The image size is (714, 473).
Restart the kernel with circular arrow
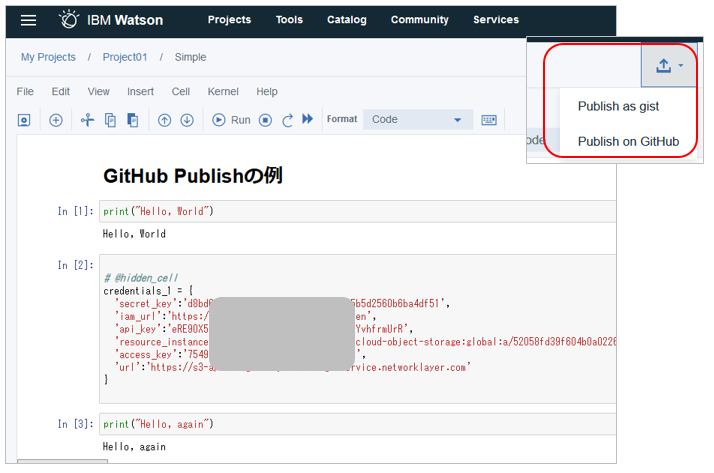pyautogui.click(x=287, y=120)
